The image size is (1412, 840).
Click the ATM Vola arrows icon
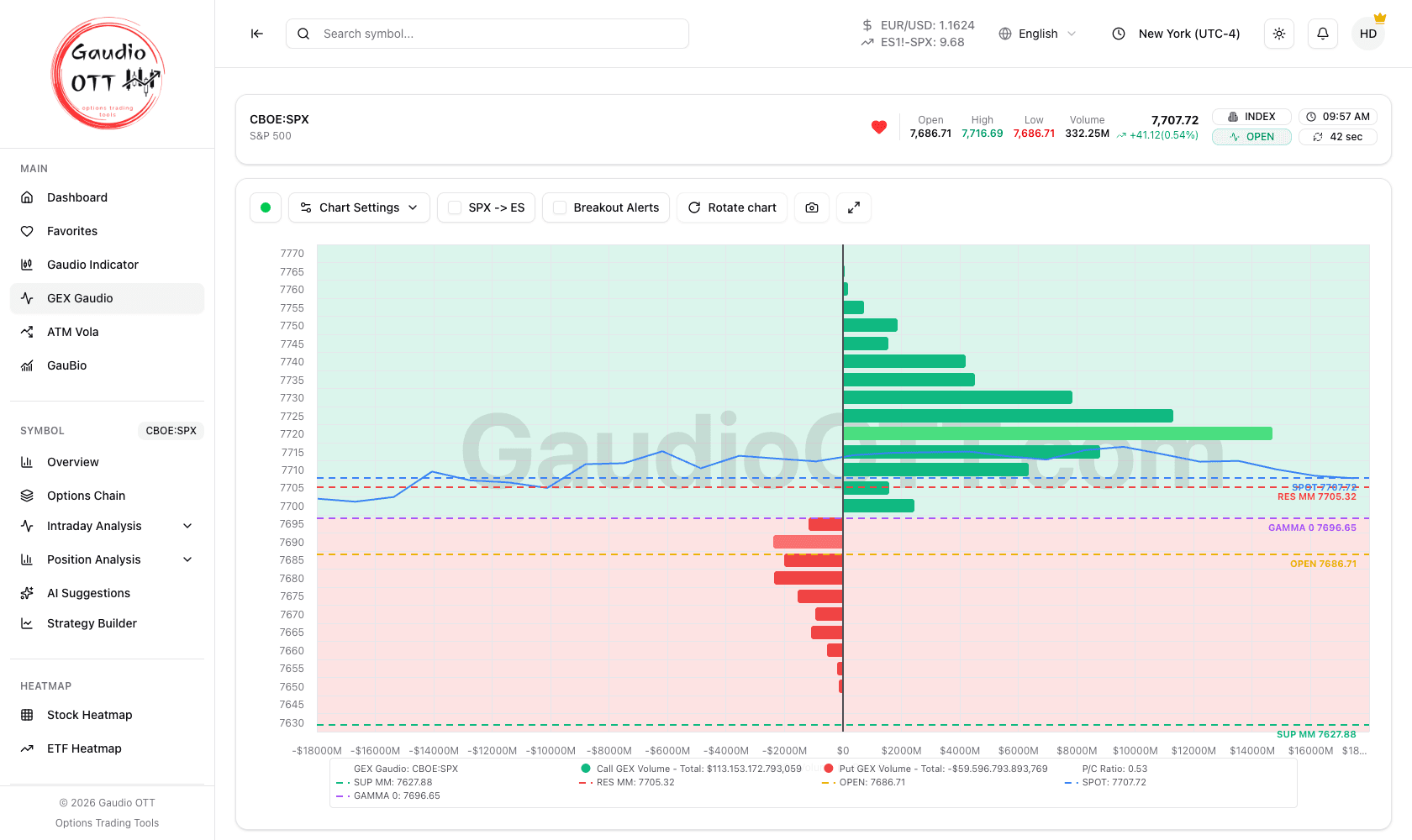pos(27,332)
